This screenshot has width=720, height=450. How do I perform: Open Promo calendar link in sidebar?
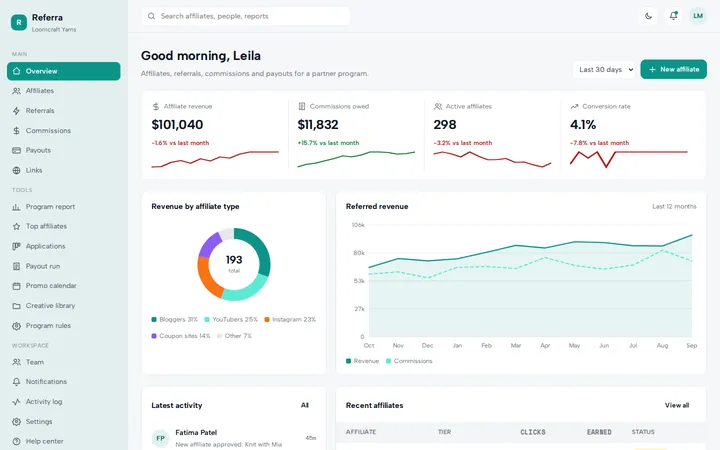pyautogui.click(x=63, y=286)
